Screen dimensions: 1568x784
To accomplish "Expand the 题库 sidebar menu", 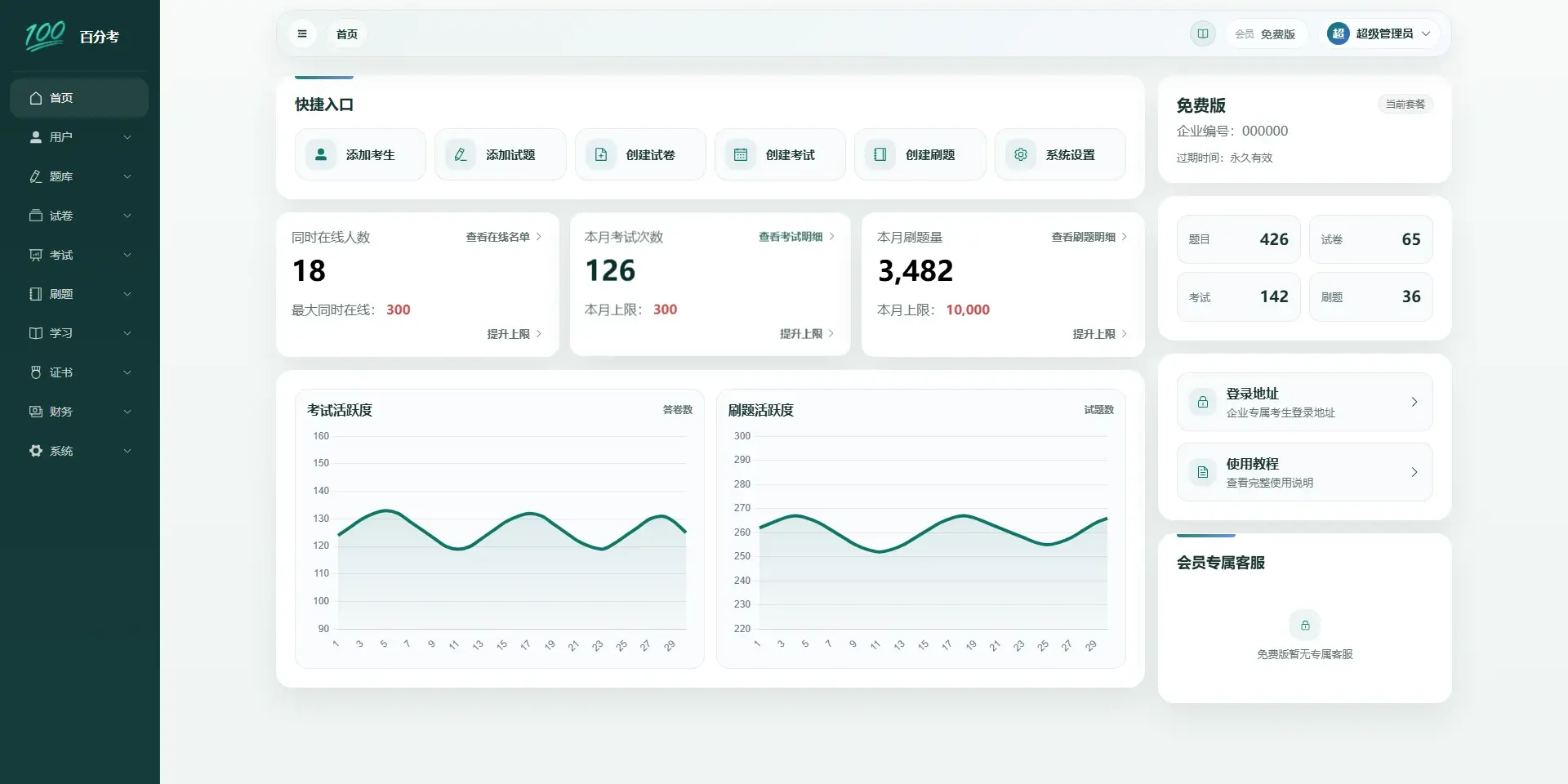I will [79, 176].
